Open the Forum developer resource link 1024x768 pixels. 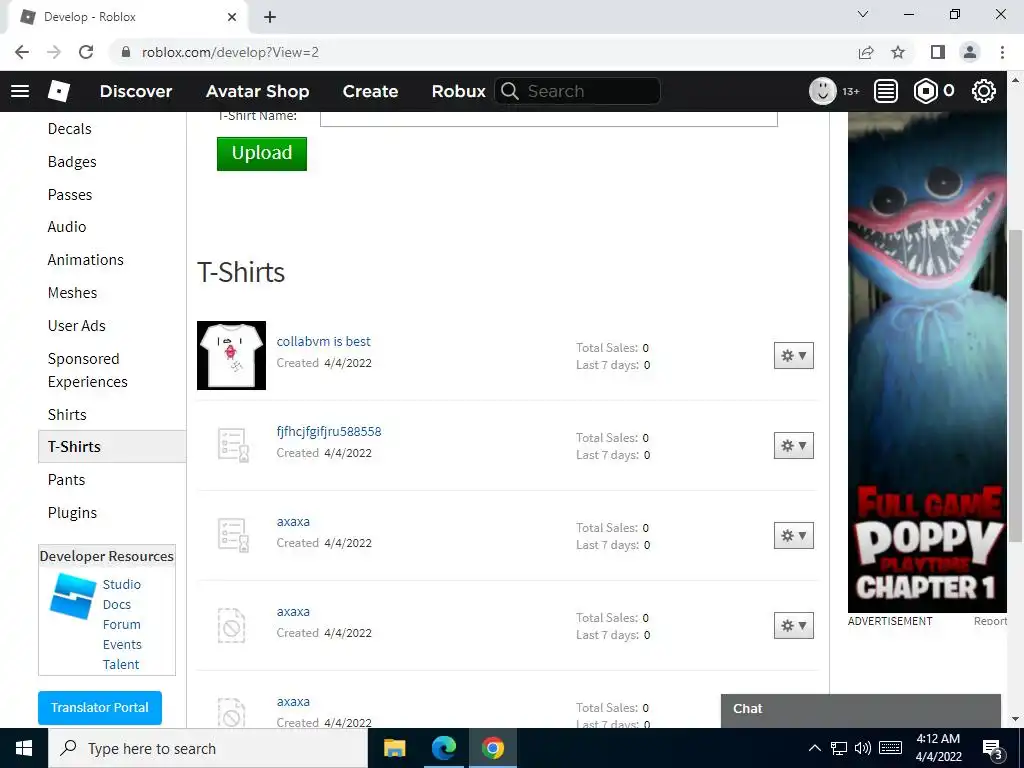click(121, 624)
